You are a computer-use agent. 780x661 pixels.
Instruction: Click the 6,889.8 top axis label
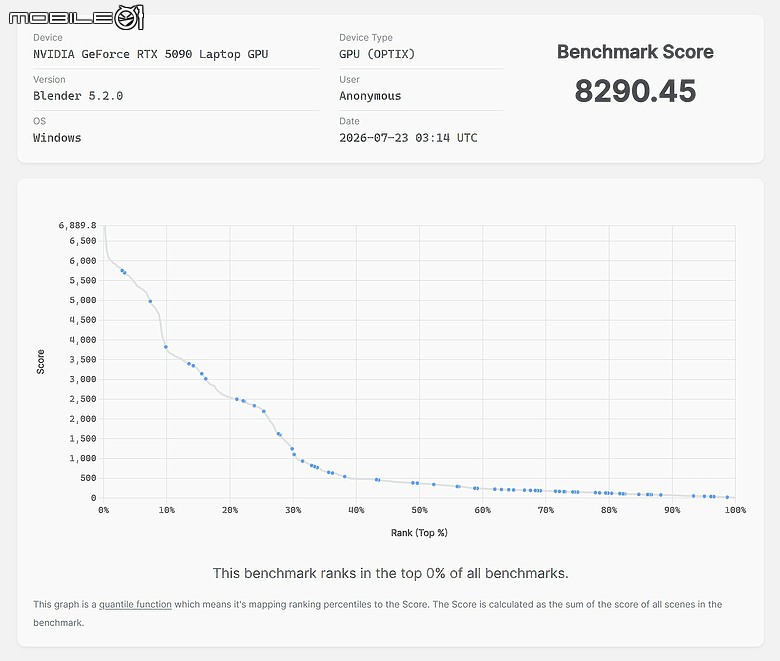pos(78,225)
